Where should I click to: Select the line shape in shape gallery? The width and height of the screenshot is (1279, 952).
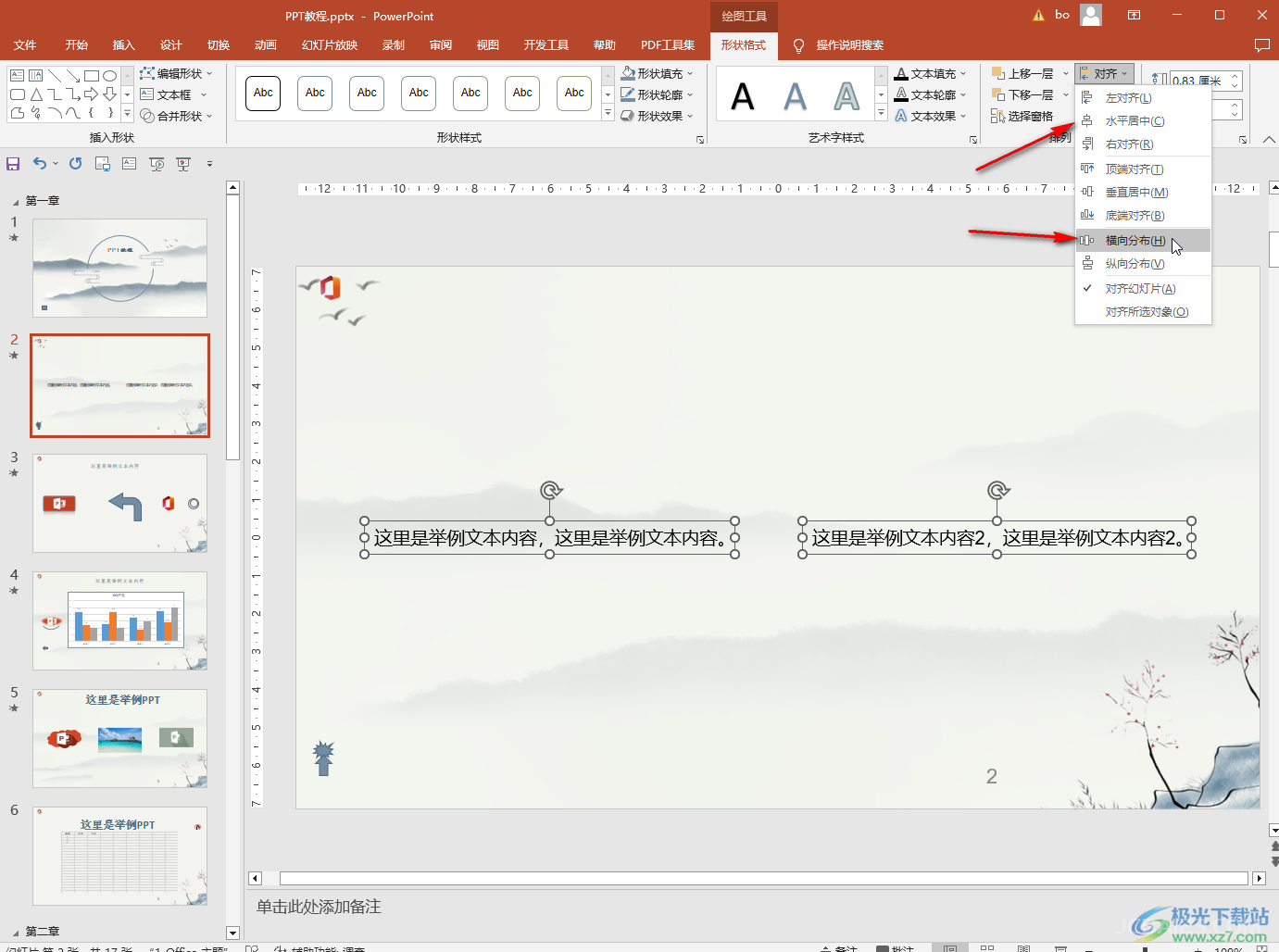[55, 76]
